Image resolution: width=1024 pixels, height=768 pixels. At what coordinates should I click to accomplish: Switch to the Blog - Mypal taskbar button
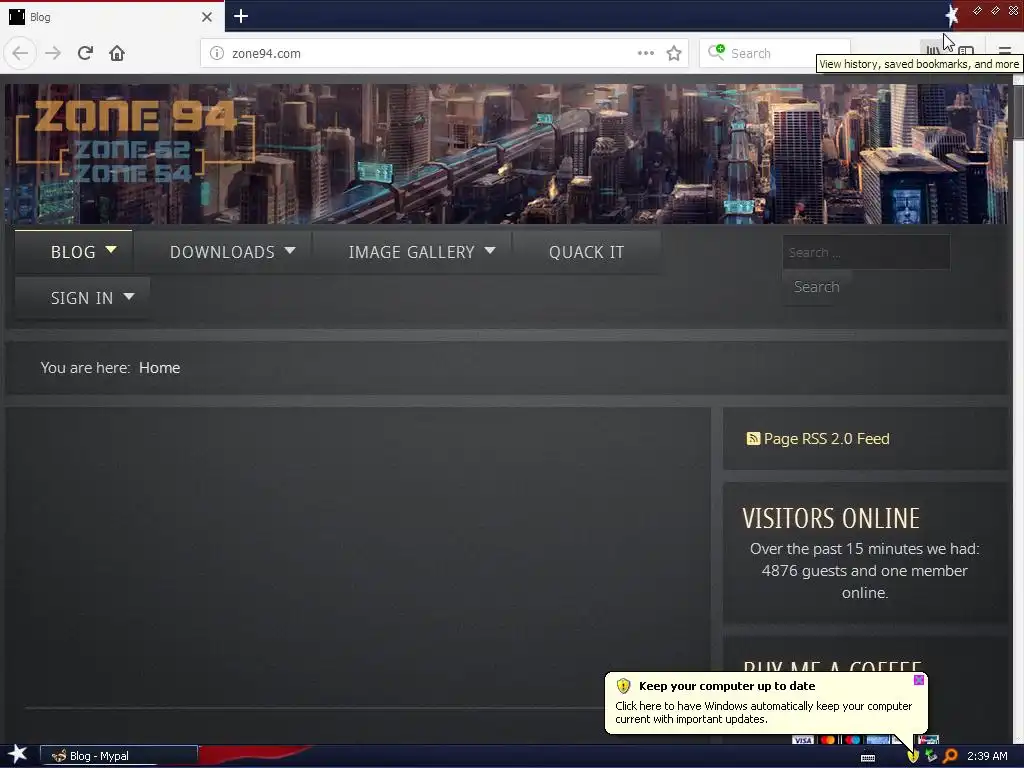pyautogui.click(x=119, y=756)
